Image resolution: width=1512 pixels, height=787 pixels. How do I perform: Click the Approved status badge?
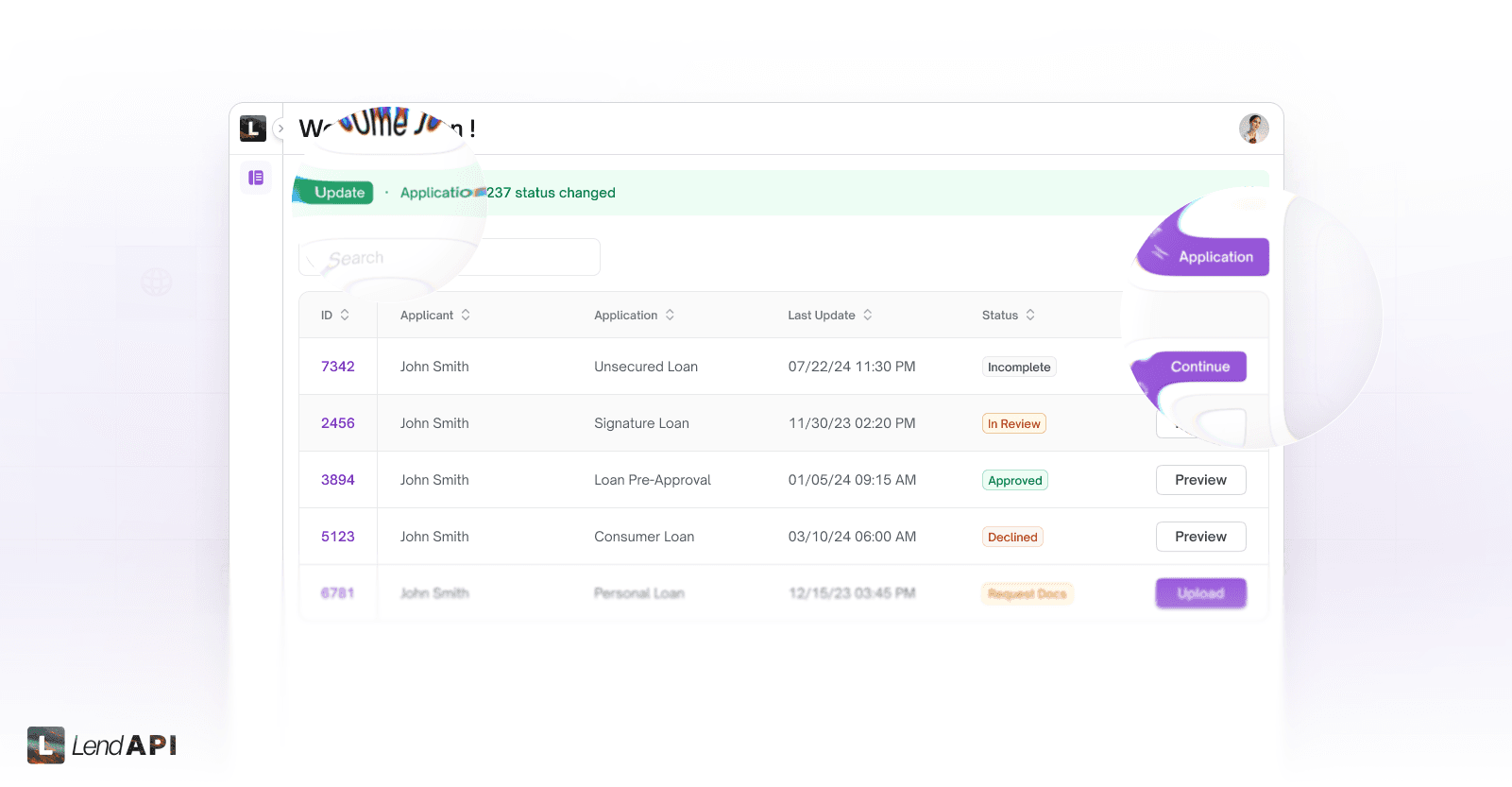(x=1015, y=480)
